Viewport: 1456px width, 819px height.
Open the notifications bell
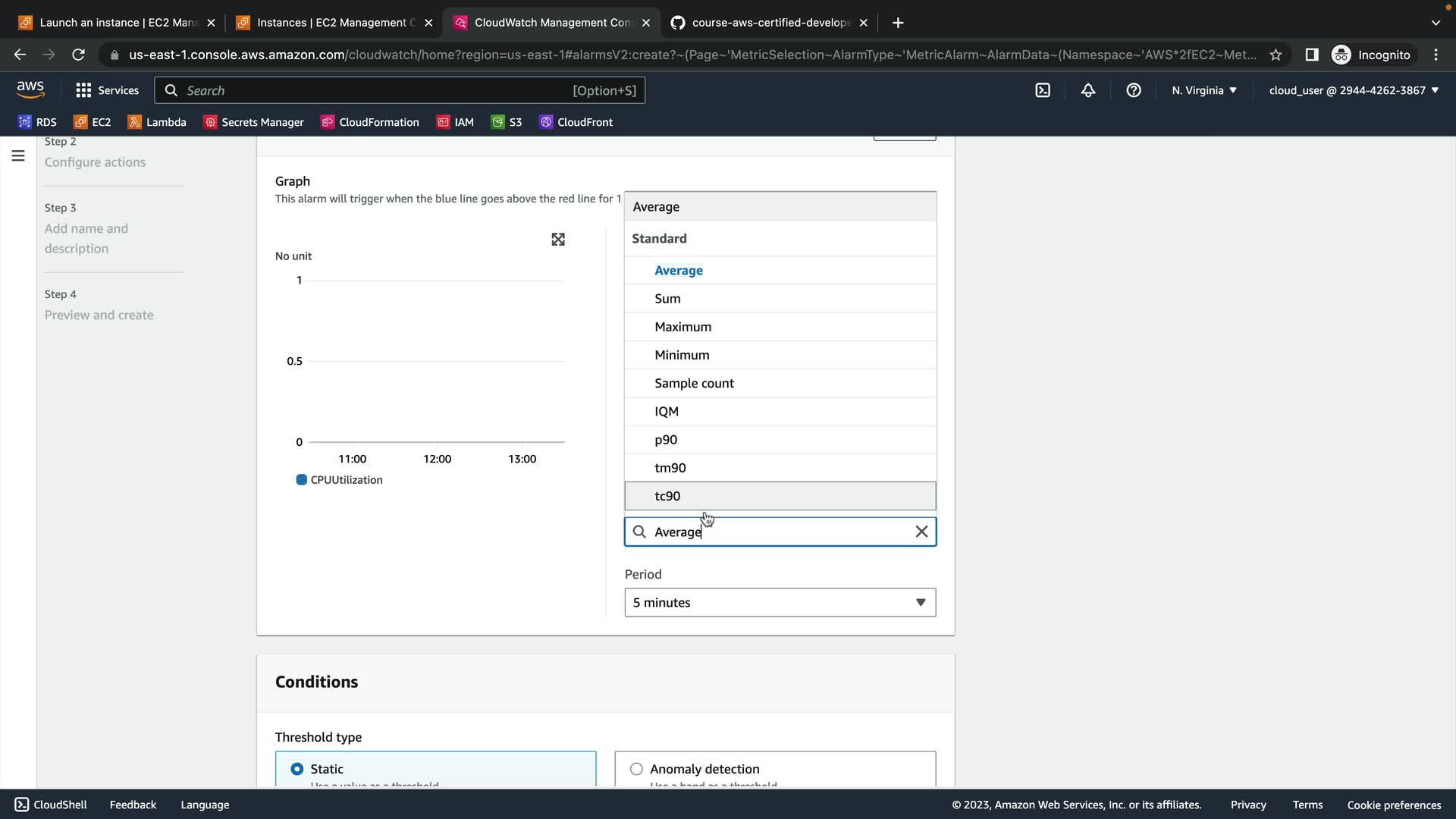[1087, 90]
